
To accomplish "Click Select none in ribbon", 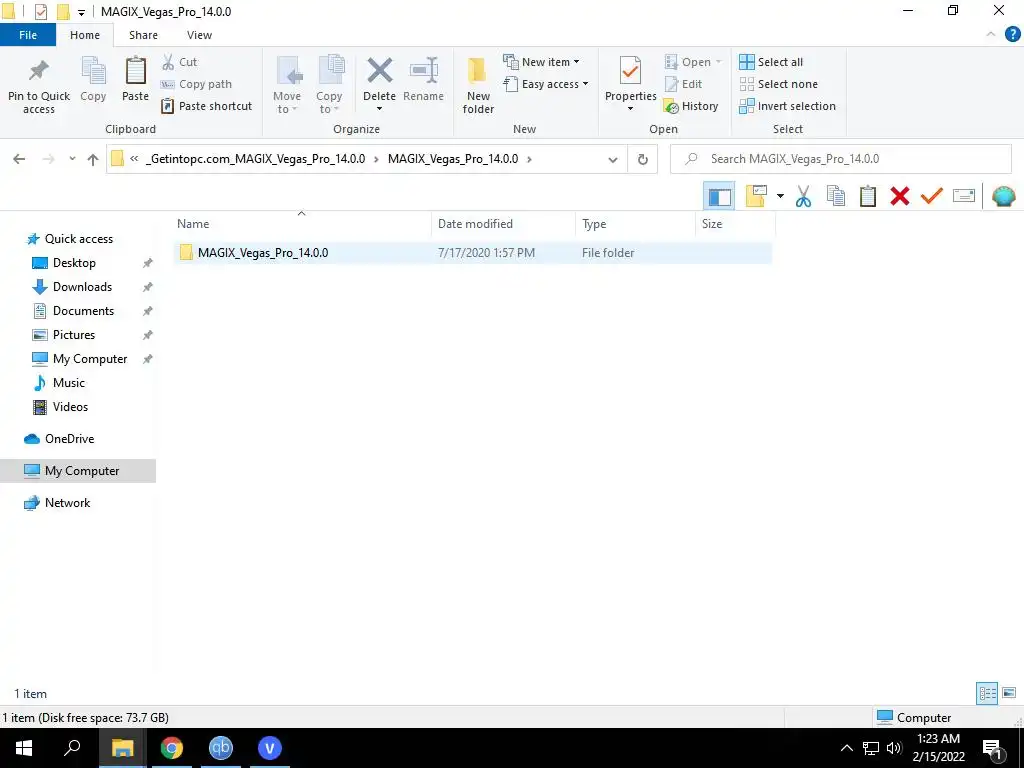I will [778, 84].
